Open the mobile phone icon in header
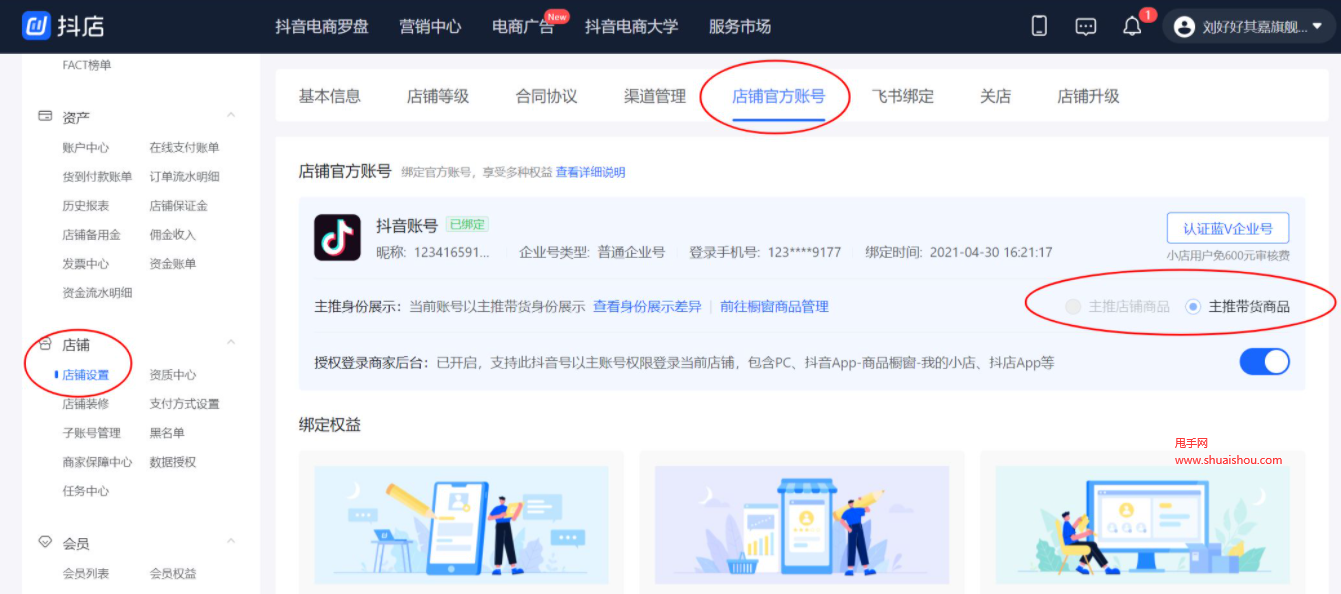 (x=1039, y=26)
